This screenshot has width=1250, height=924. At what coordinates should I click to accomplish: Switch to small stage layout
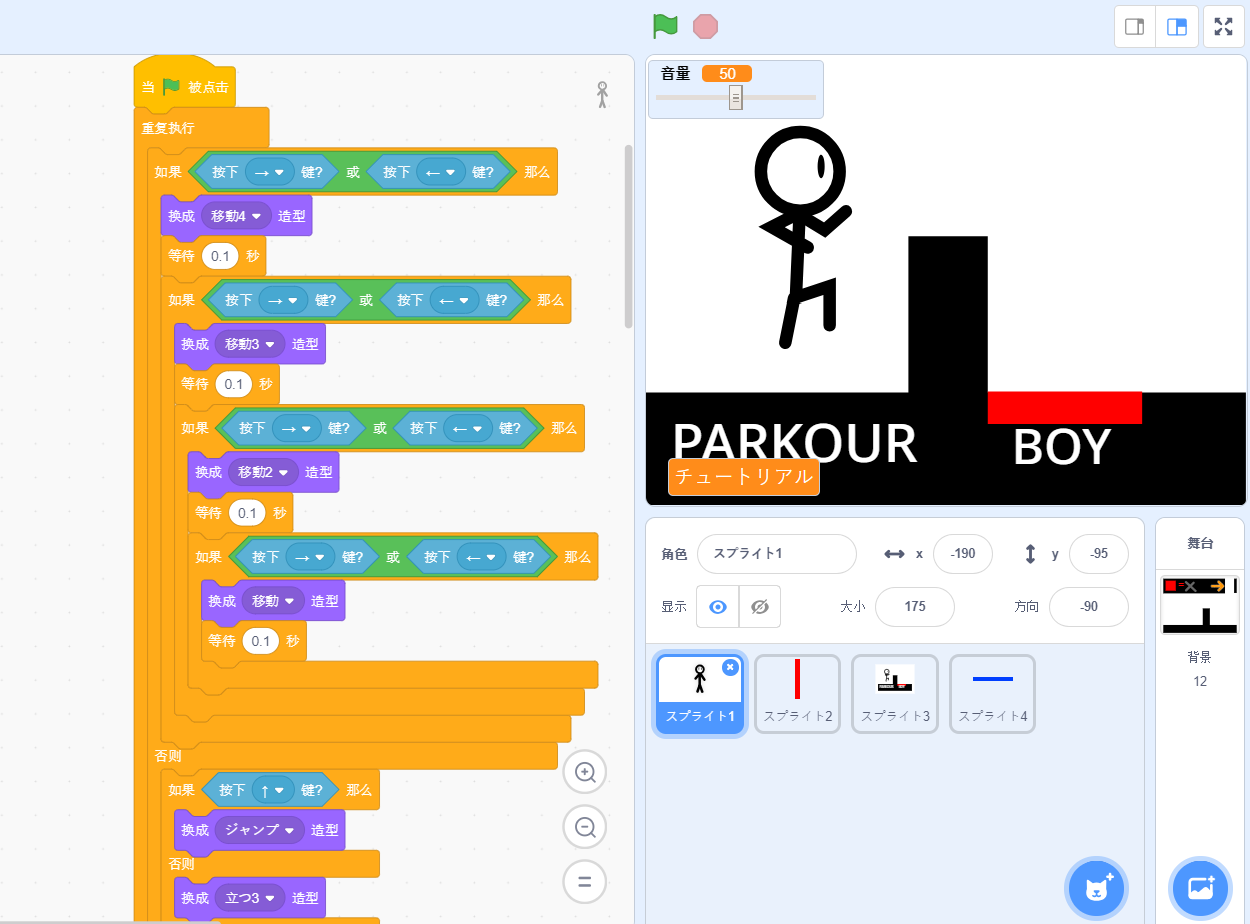1135,27
